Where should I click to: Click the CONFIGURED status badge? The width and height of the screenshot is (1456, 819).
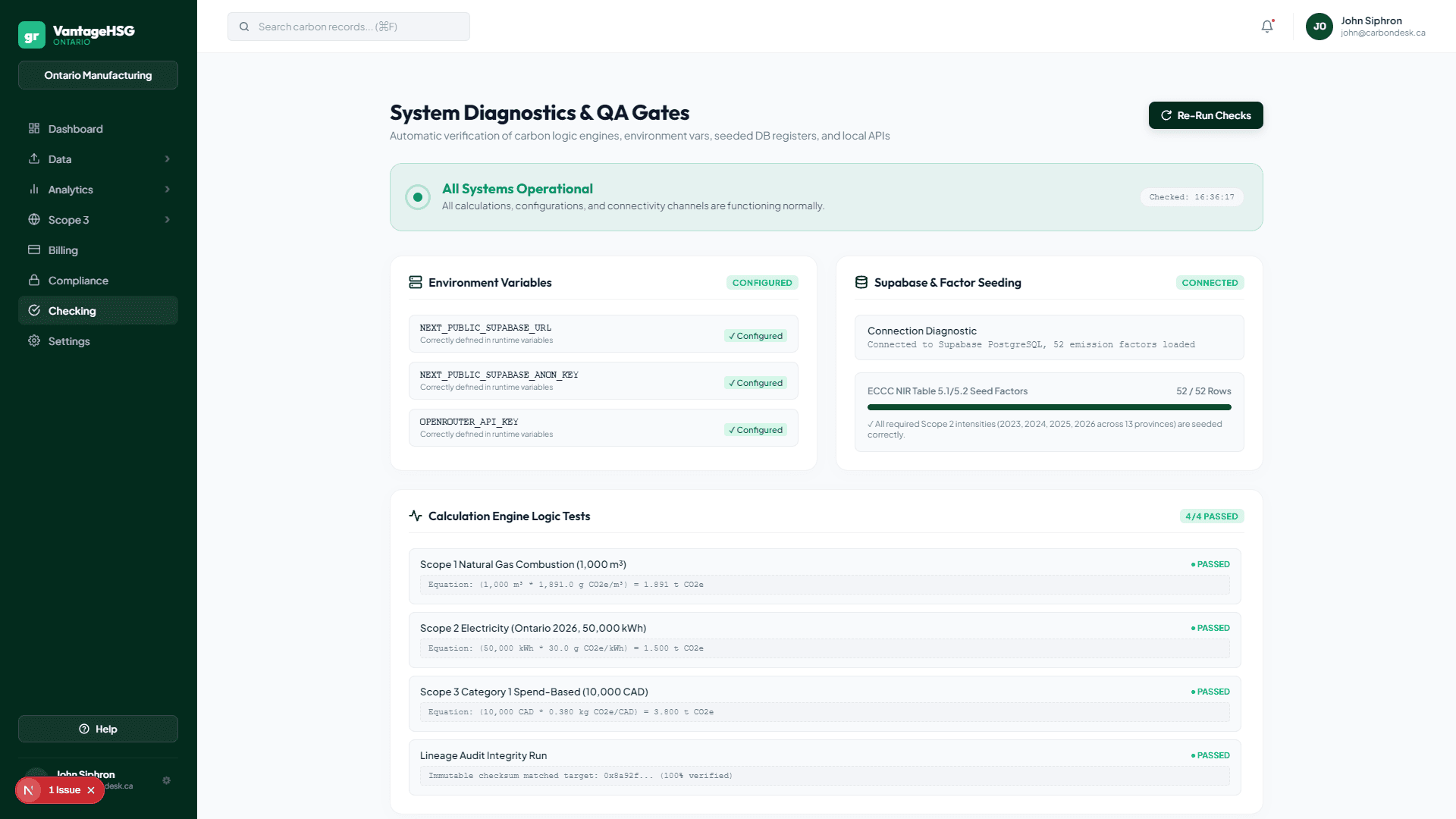click(x=762, y=282)
